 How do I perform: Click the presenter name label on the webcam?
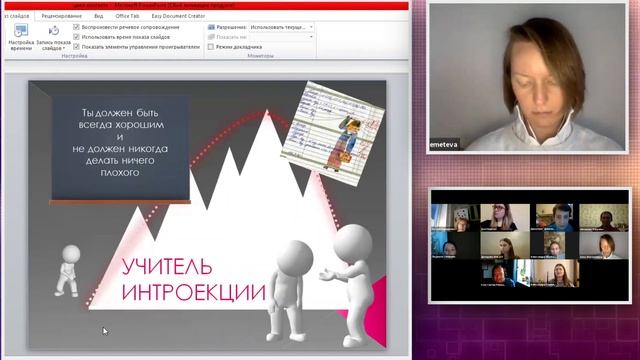pyautogui.click(x=444, y=144)
